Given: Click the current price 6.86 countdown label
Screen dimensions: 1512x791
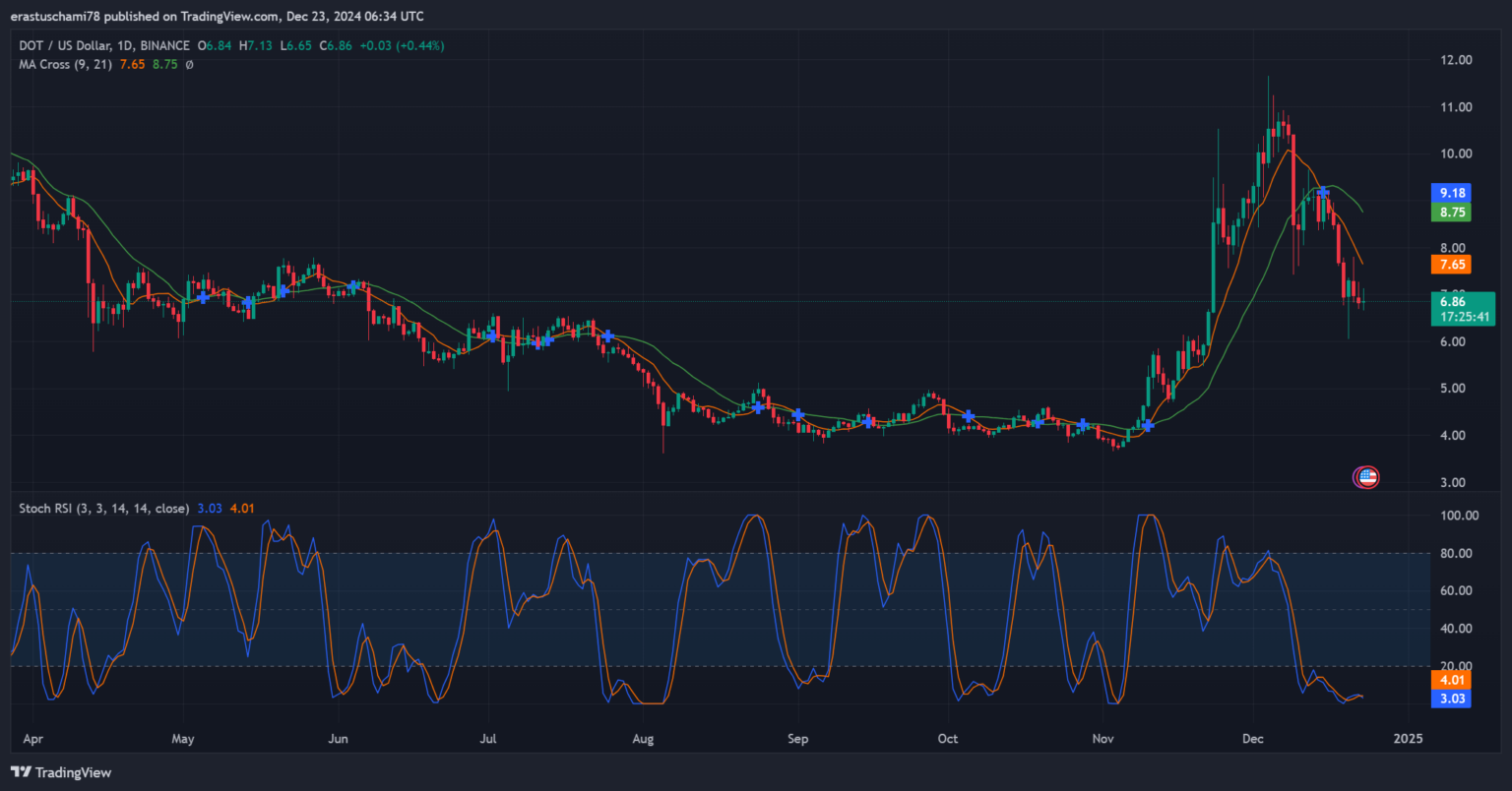Looking at the screenshot, I should (1463, 309).
